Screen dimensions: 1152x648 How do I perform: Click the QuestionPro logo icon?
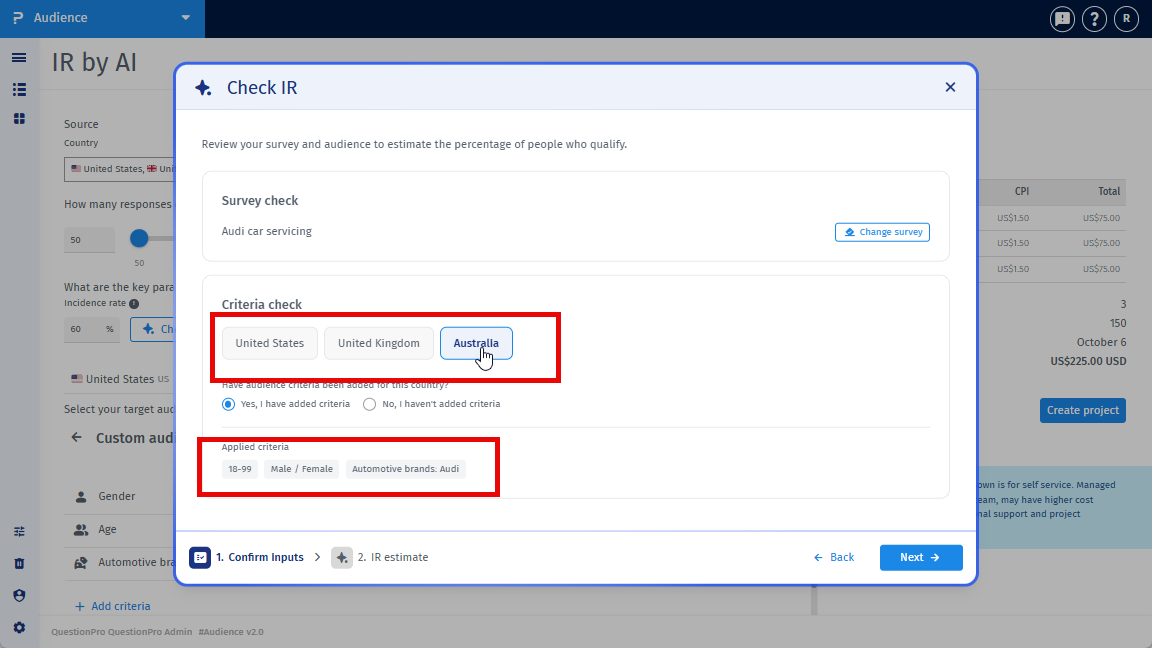[18, 18]
